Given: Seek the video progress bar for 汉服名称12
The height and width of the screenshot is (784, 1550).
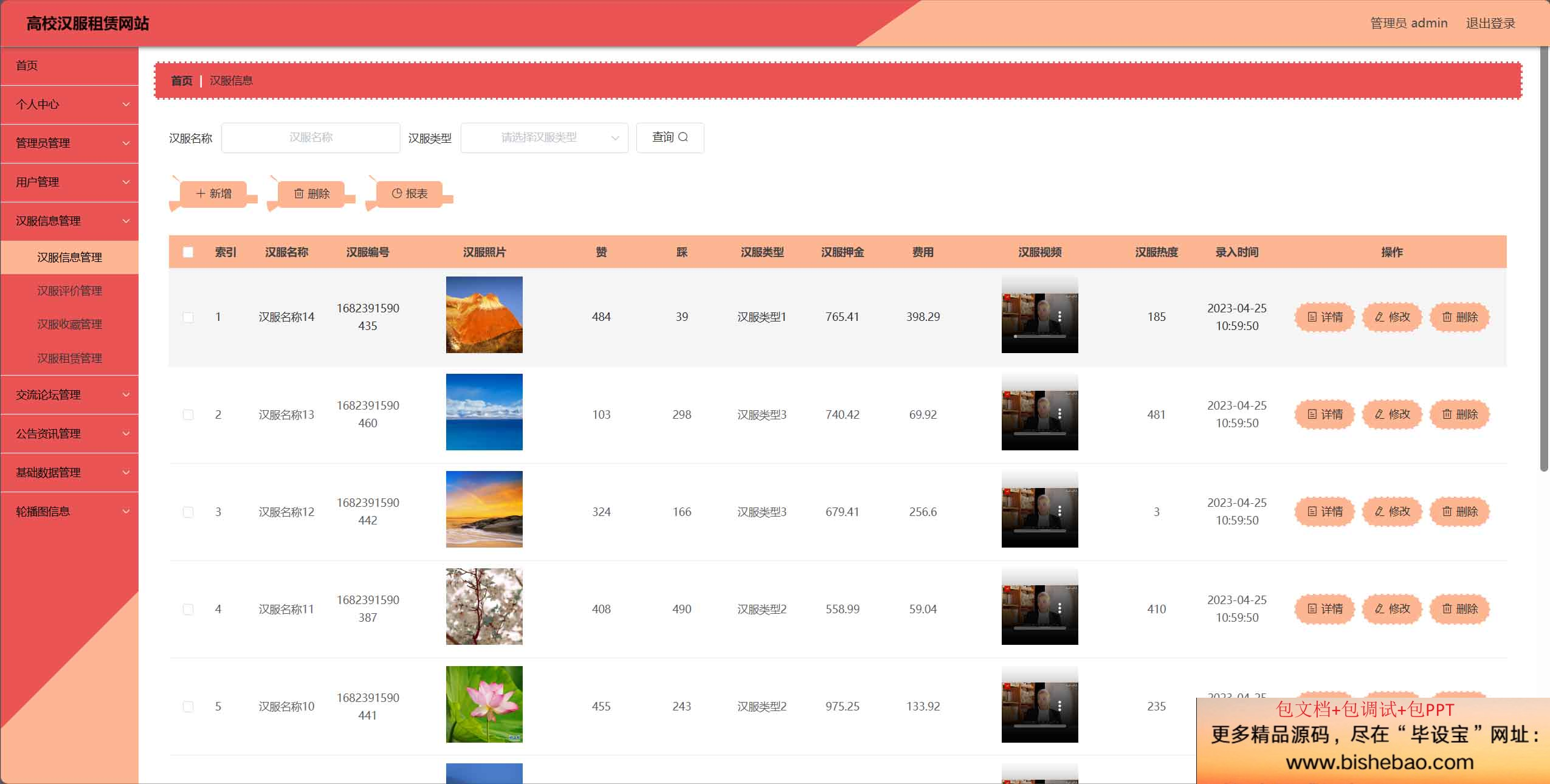Looking at the screenshot, I should click(x=1039, y=531).
